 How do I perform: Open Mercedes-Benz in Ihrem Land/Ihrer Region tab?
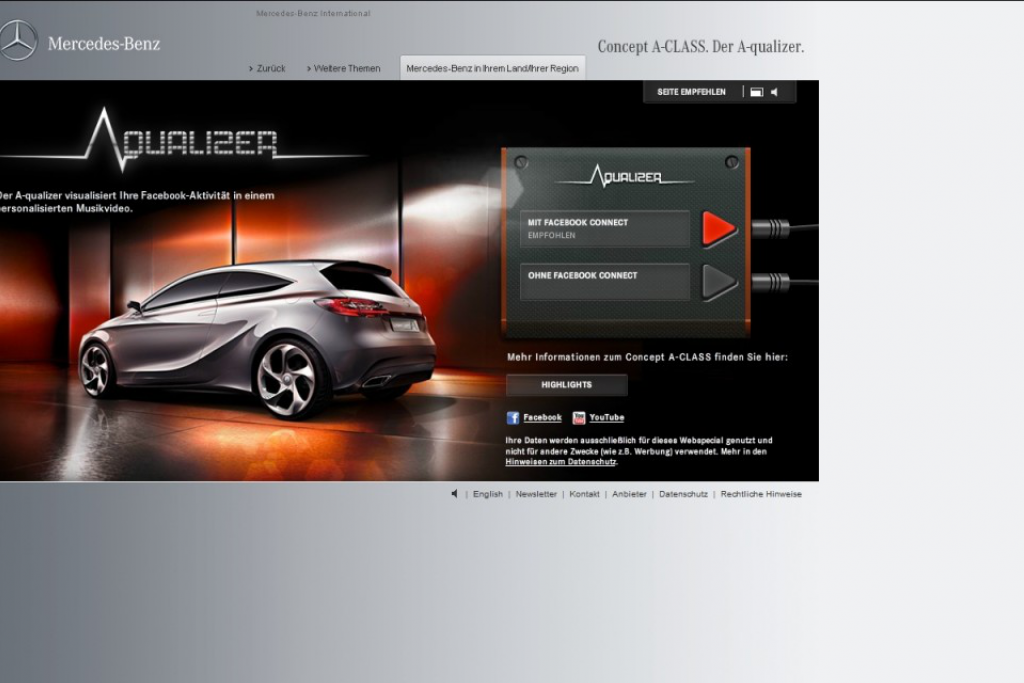[492, 68]
